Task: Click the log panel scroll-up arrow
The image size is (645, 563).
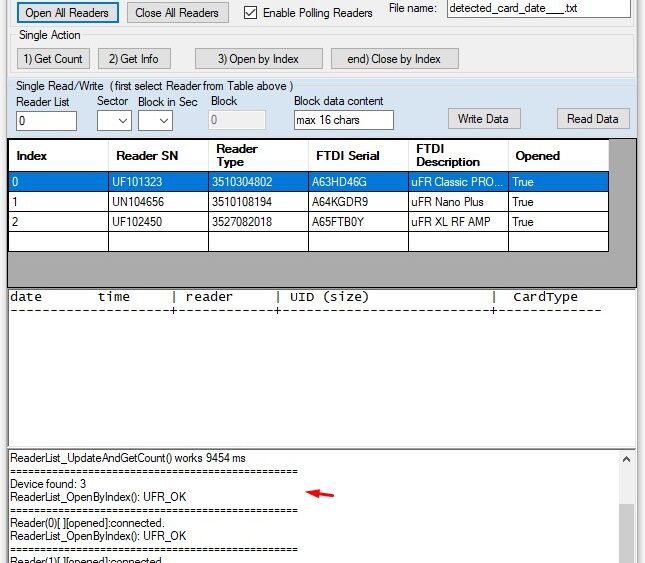Action: pos(626,459)
